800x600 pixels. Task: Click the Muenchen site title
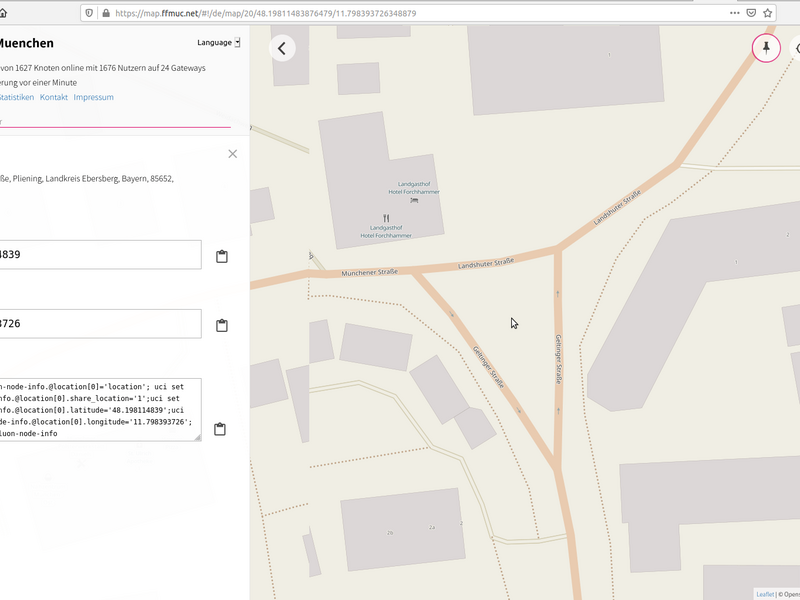(x=27, y=43)
